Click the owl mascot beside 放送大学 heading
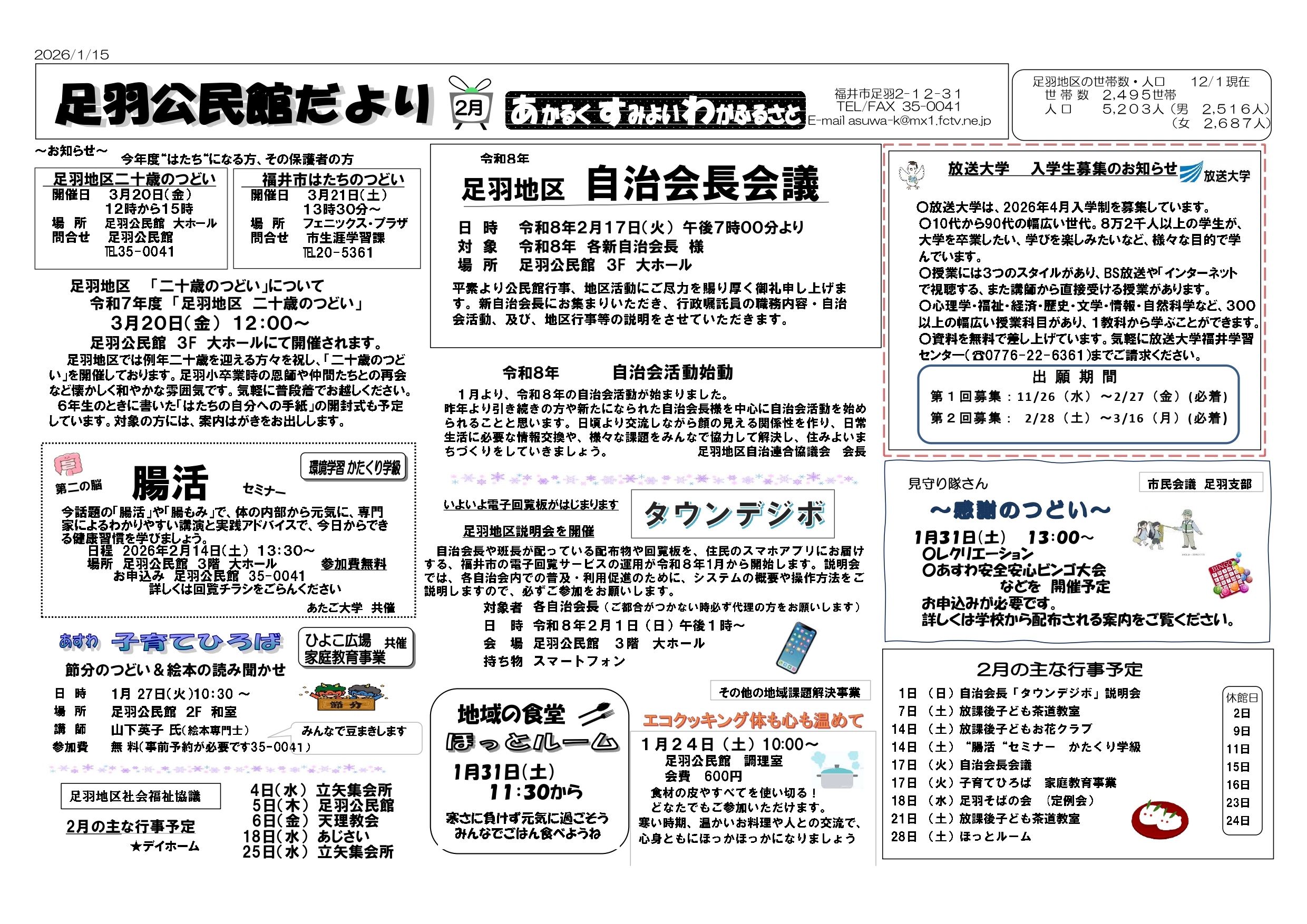This screenshot has height=924, width=1307. click(911, 175)
